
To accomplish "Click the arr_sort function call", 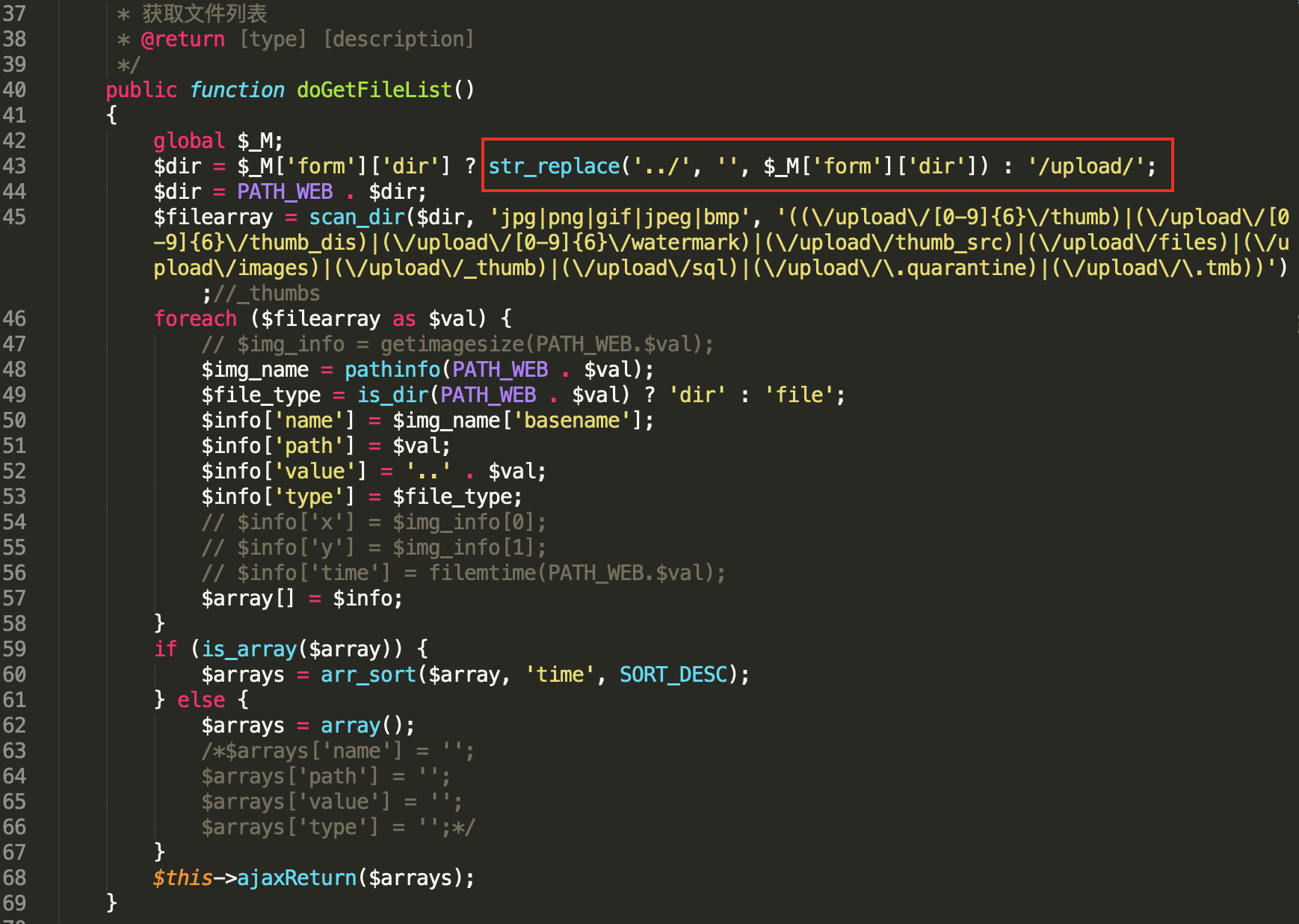I will coord(368,674).
